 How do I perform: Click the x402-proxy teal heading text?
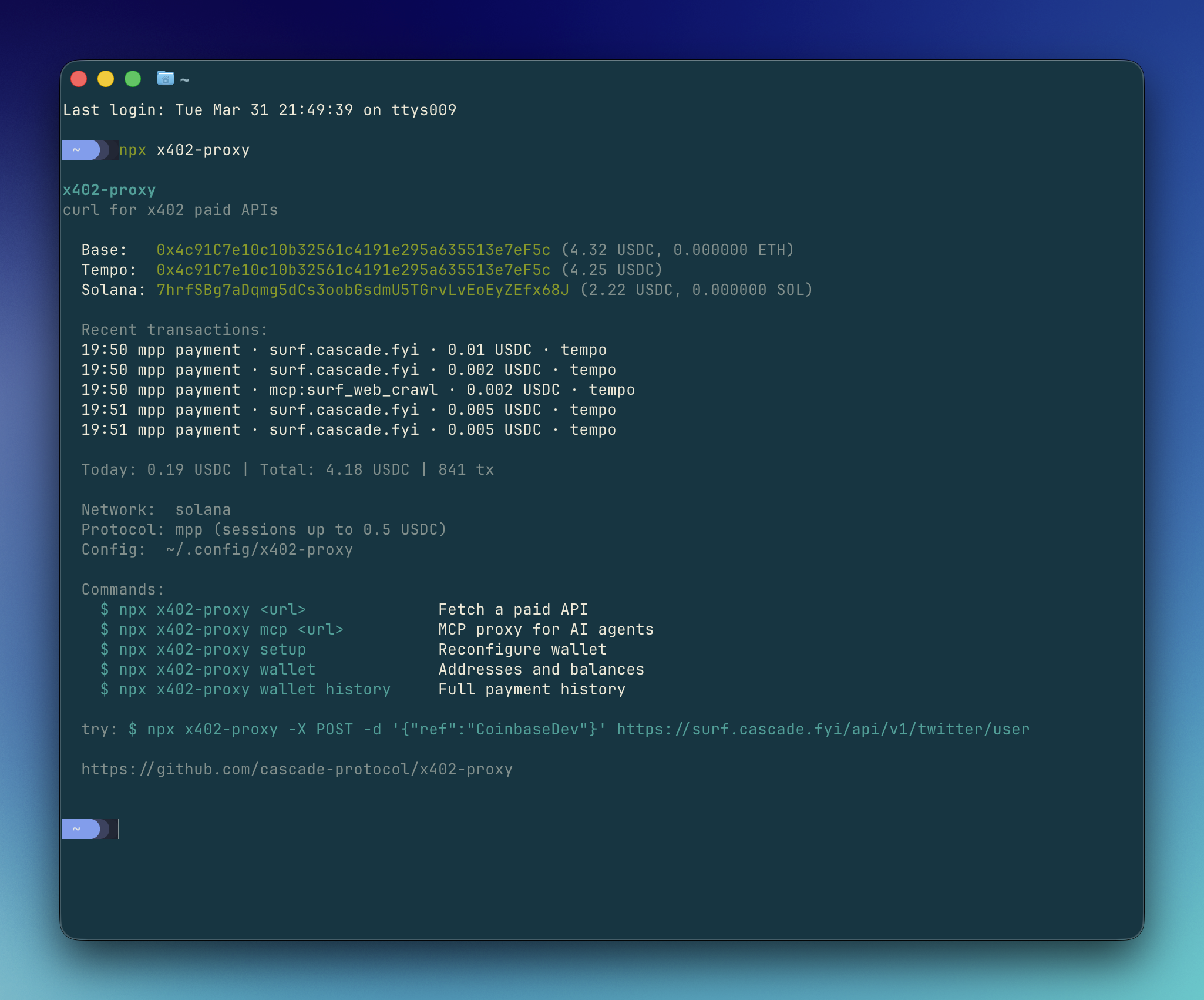109,190
